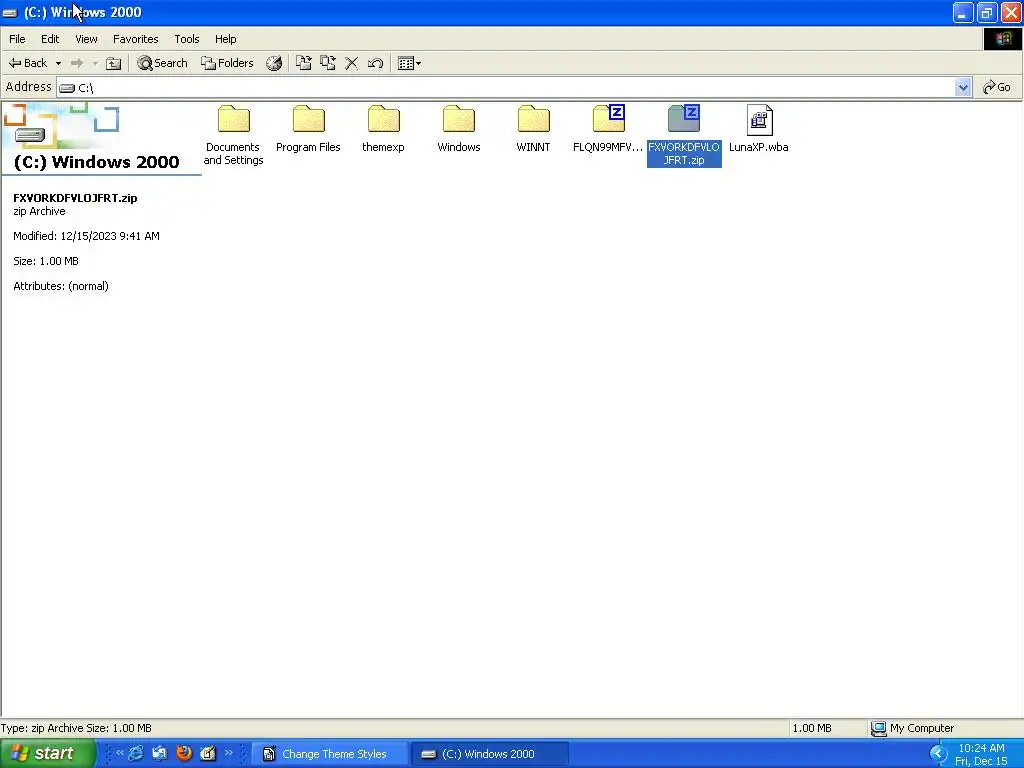
Task: Launch Firefox from Quick Launch
Action: click(x=184, y=754)
